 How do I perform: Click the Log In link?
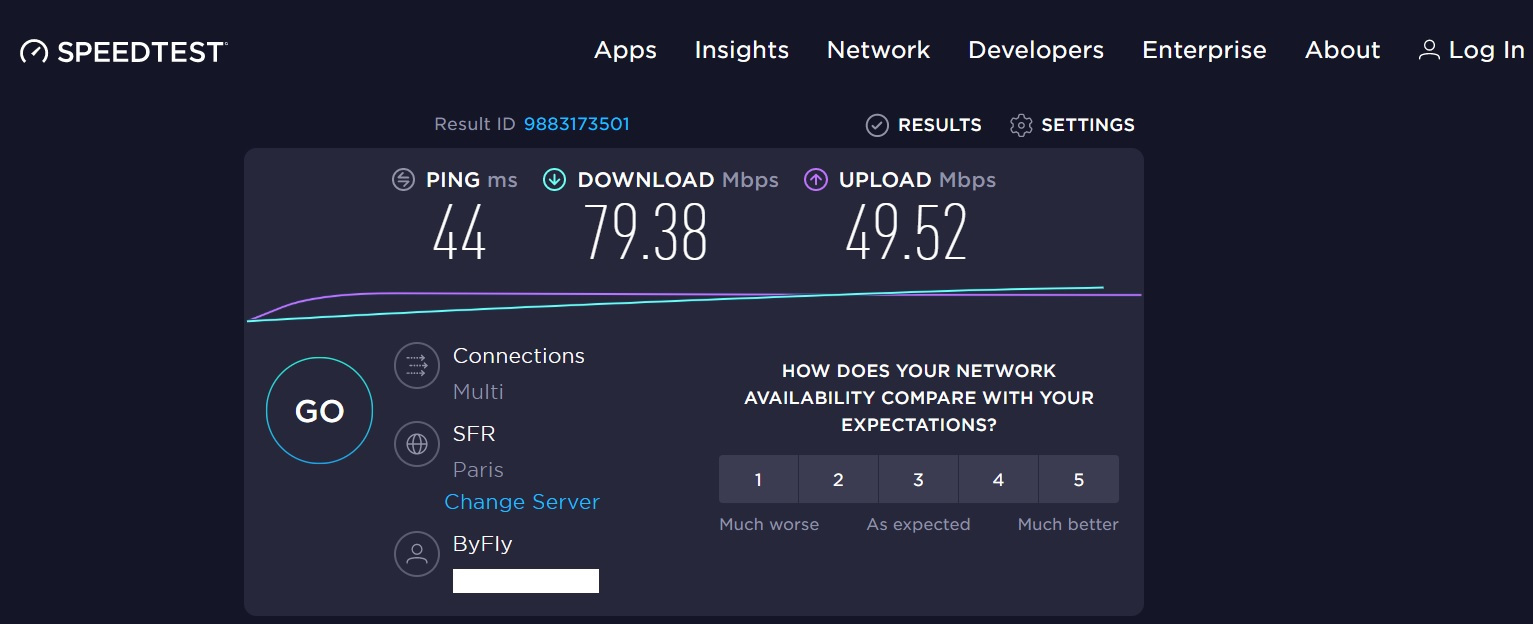pos(1486,50)
